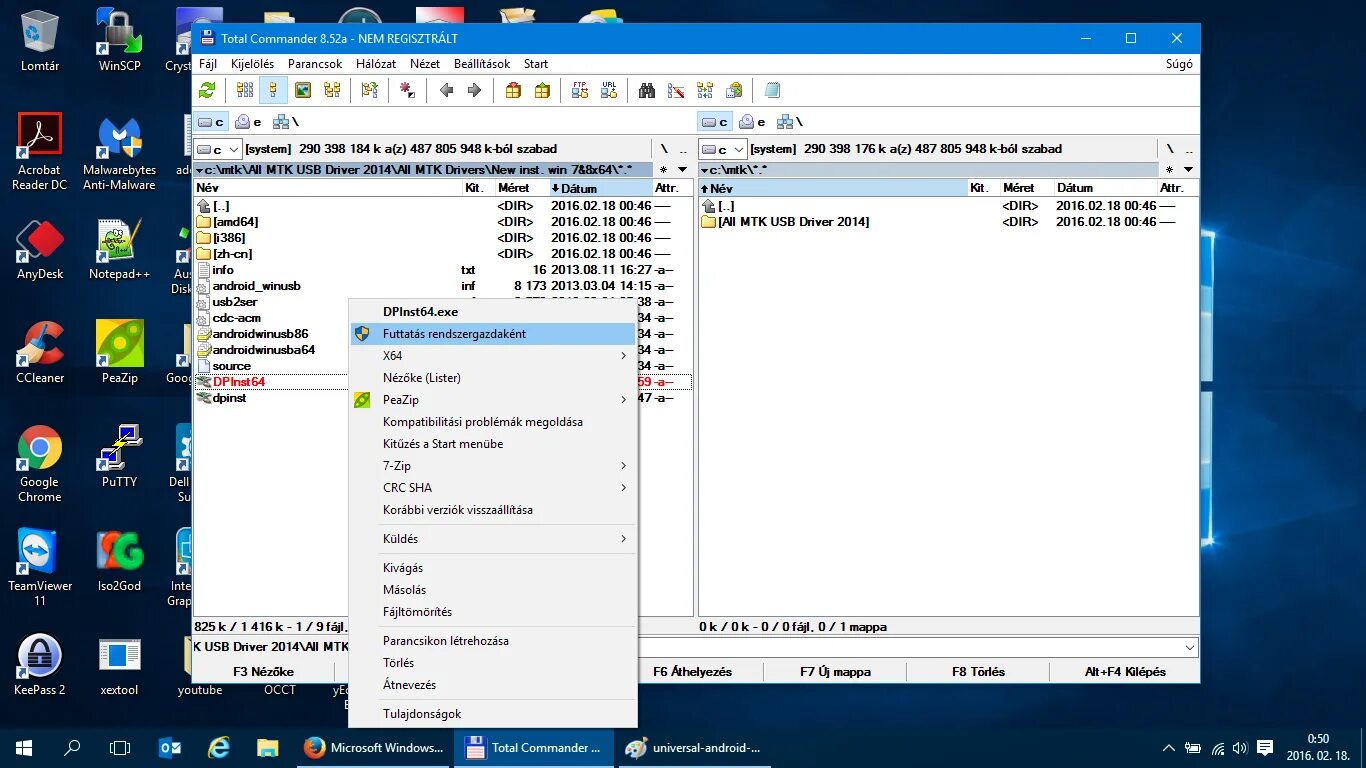Open network neighborhood in right drive bar
The width and height of the screenshot is (1366, 768).
tap(789, 122)
